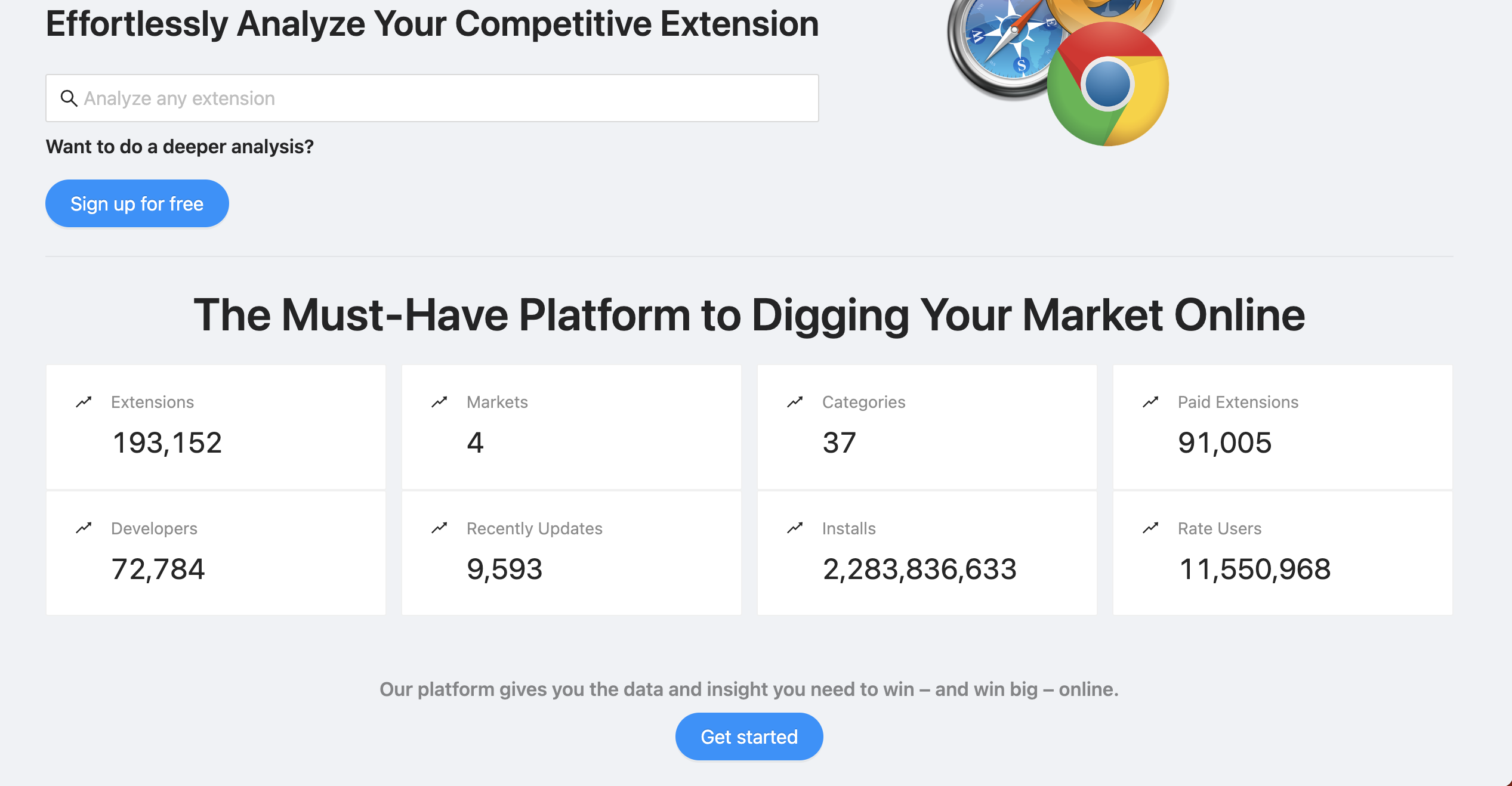Select the Installs total 2,283,836,633
The image size is (1512, 786).
pos(919,569)
